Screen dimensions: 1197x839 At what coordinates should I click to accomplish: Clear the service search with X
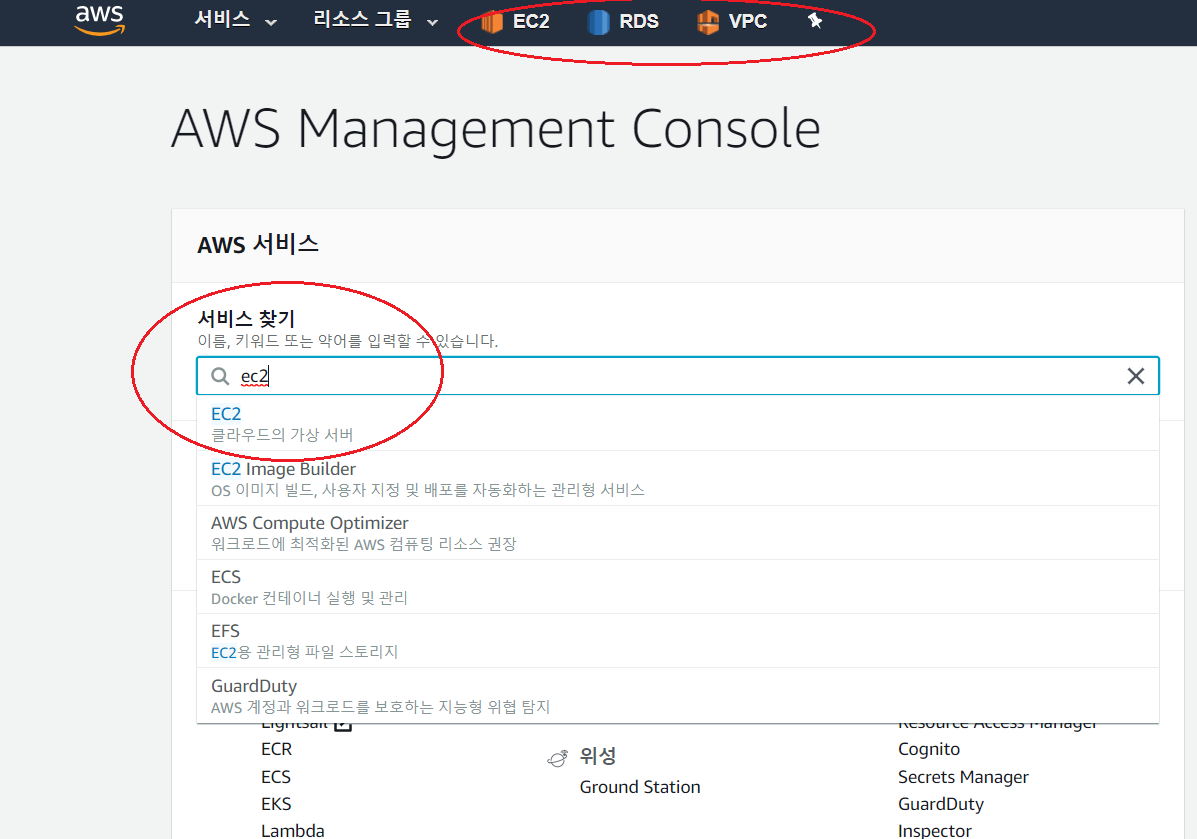click(x=1135, y=376)
